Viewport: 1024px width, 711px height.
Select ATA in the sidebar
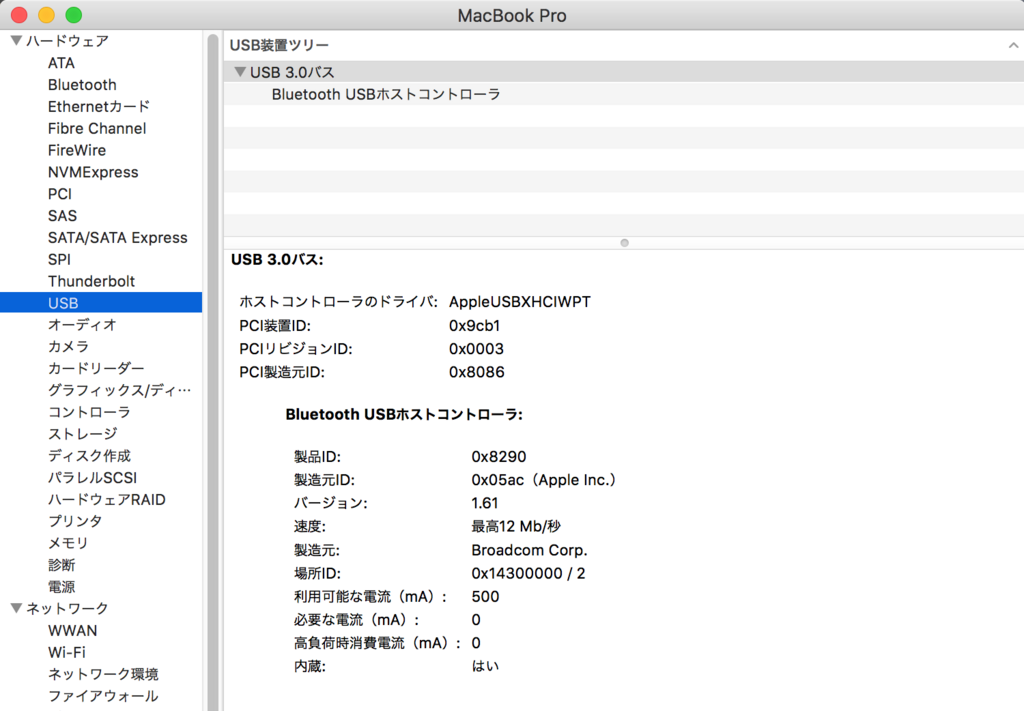point(61,63)
